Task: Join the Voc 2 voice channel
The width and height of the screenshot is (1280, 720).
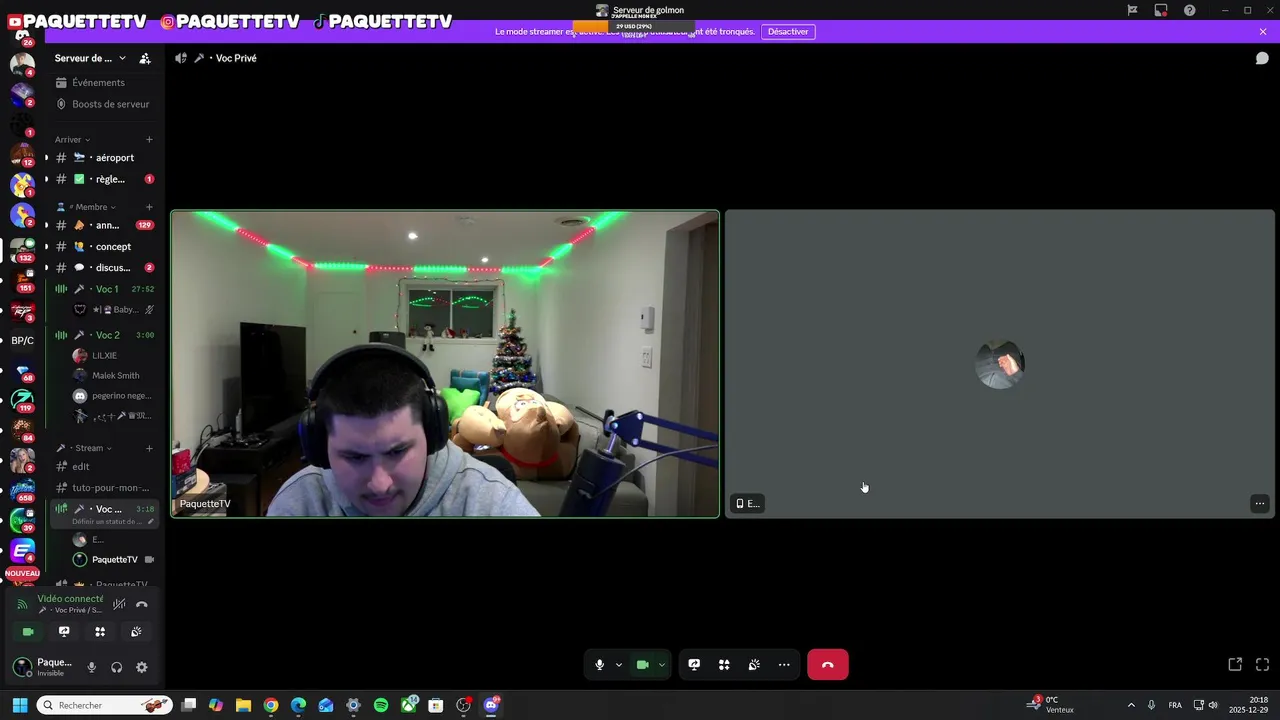Action: click(103, 335)
